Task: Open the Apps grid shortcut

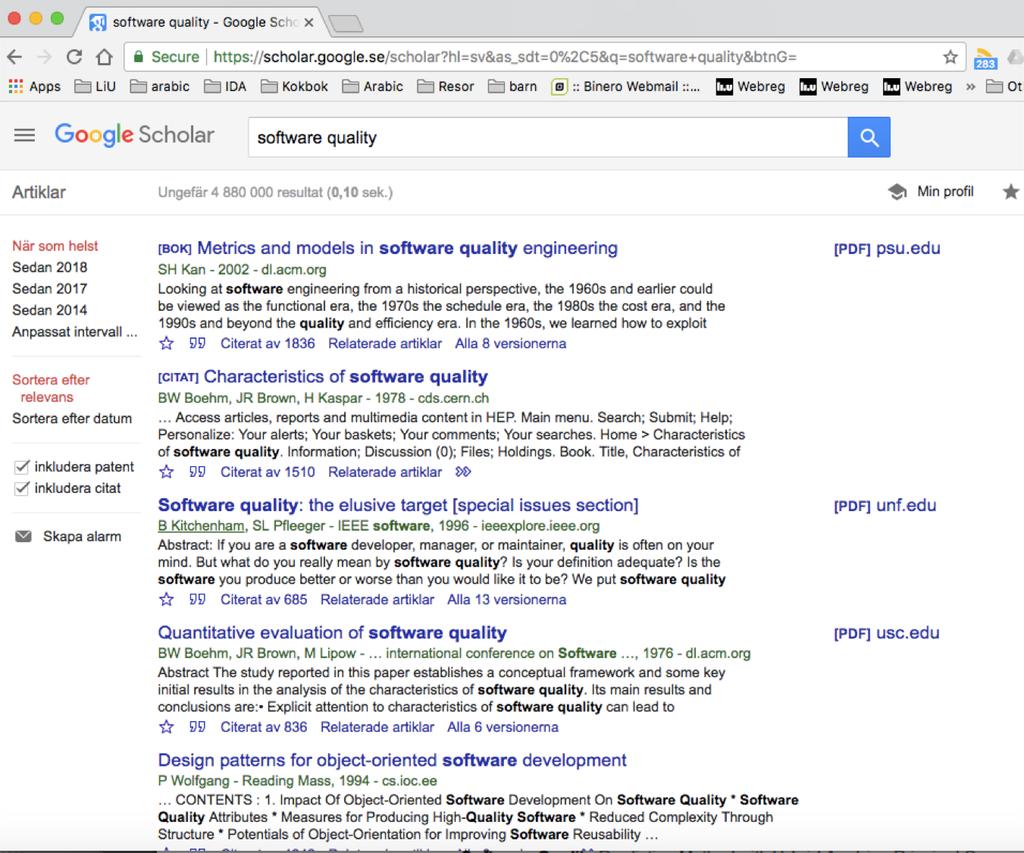Action: (x=35, y=86)
